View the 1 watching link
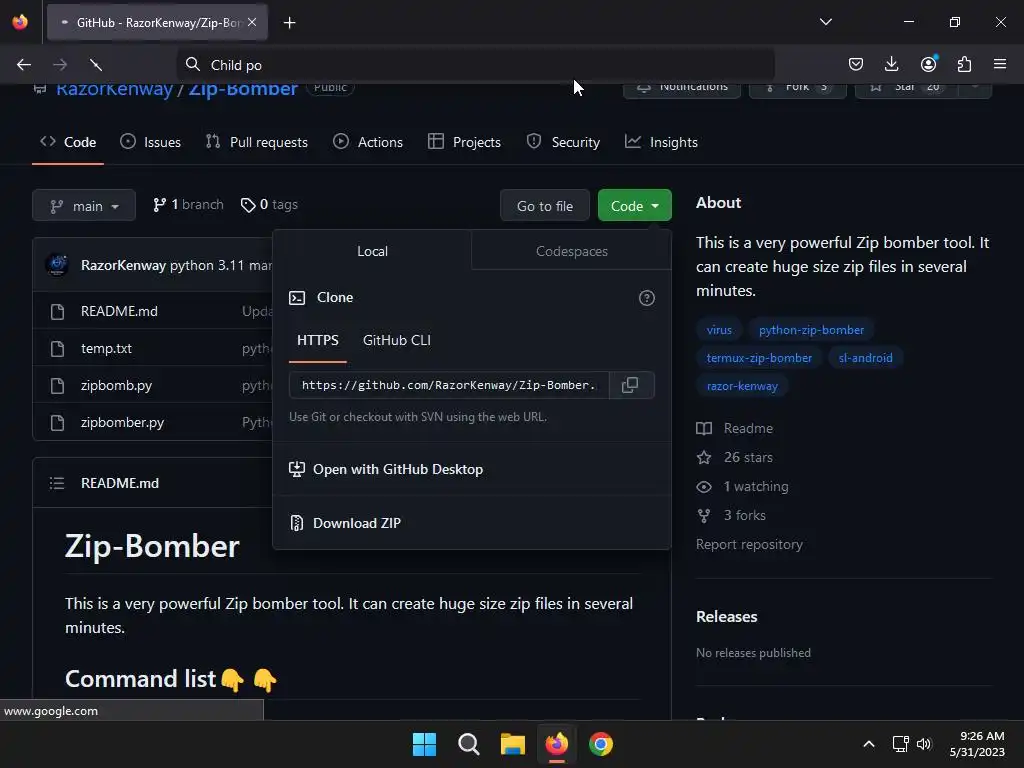The image size is (1024, 768). click(x=743, y=487)
